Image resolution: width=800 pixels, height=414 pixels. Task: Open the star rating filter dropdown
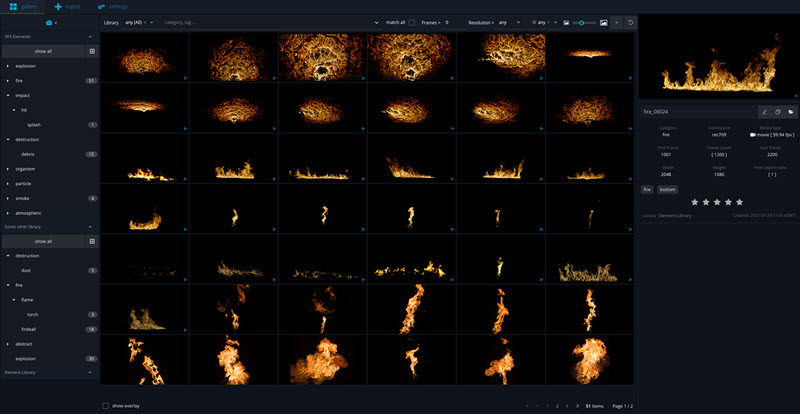555,22
